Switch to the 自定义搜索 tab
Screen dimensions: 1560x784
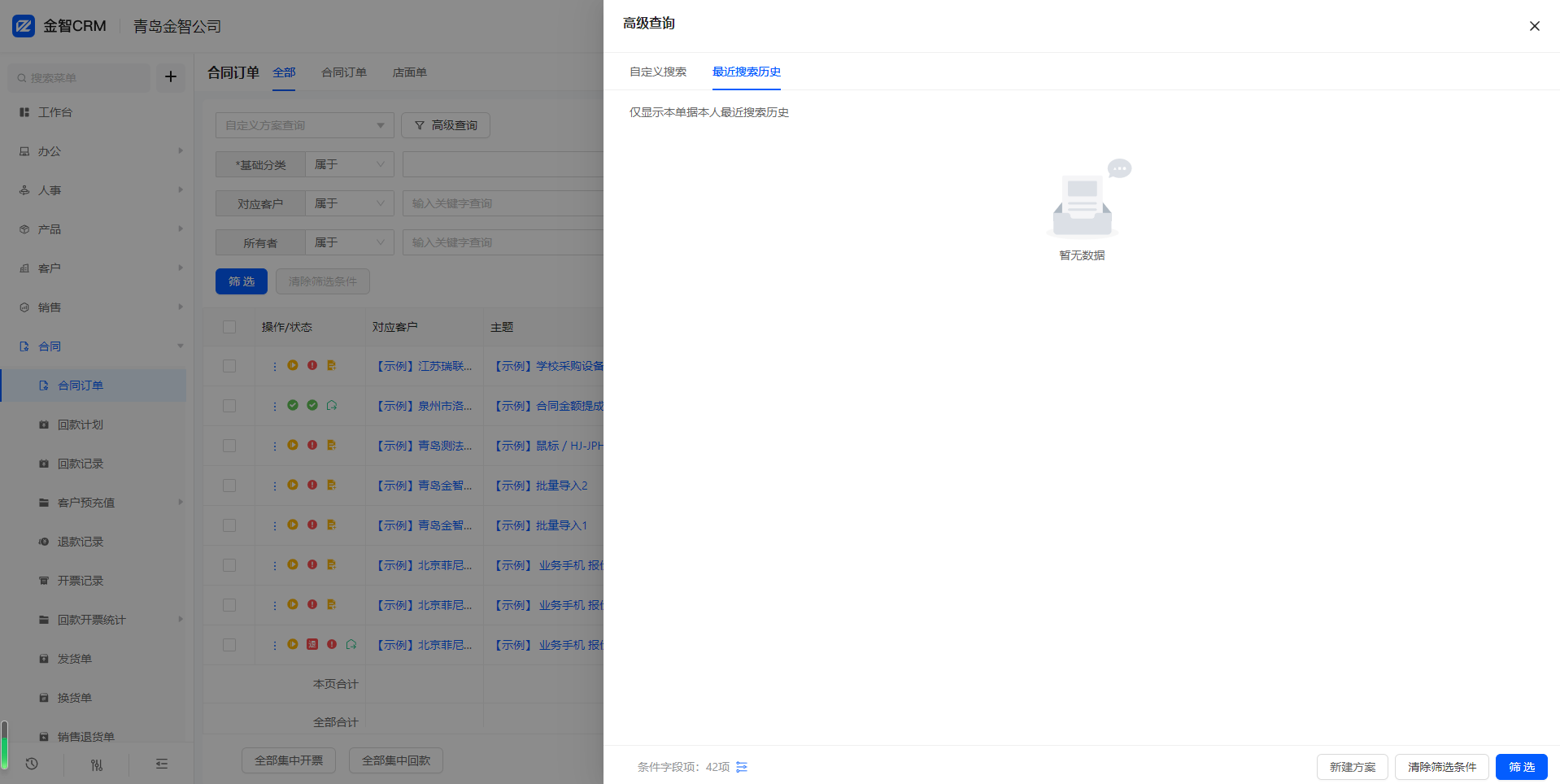coord(658,72)
